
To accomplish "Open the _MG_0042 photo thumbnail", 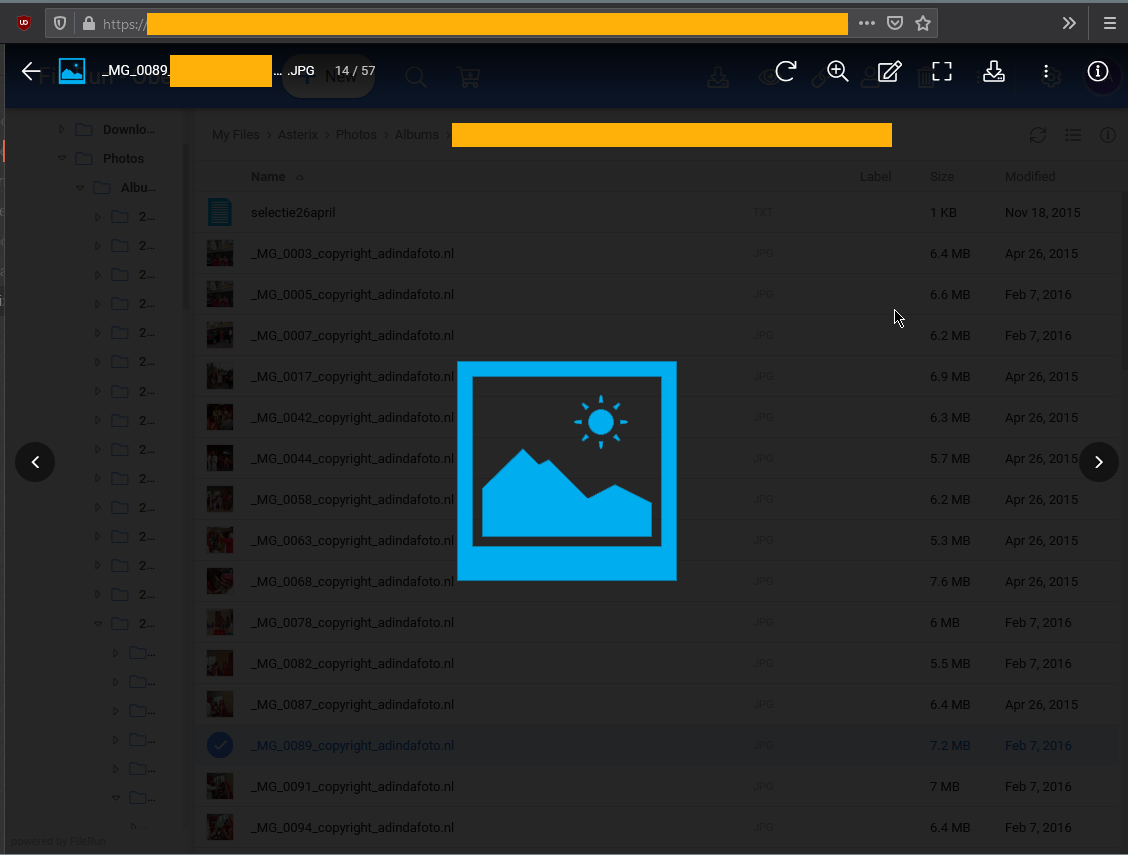I will [219, 417].
